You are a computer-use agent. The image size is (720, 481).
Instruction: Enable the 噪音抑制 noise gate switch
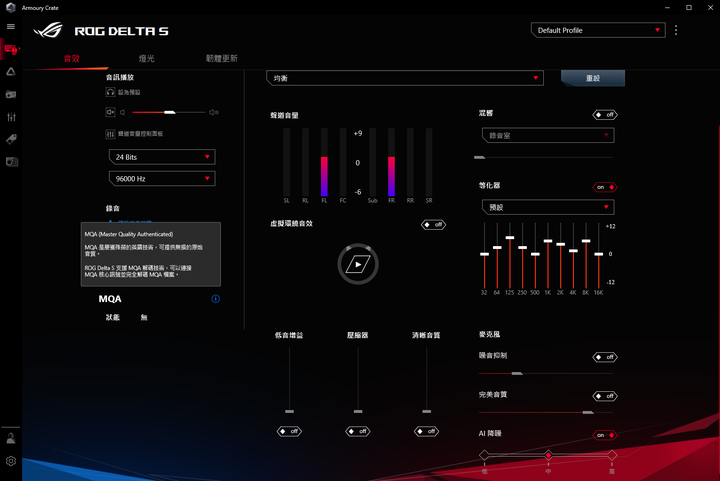[x=605, y=357]
